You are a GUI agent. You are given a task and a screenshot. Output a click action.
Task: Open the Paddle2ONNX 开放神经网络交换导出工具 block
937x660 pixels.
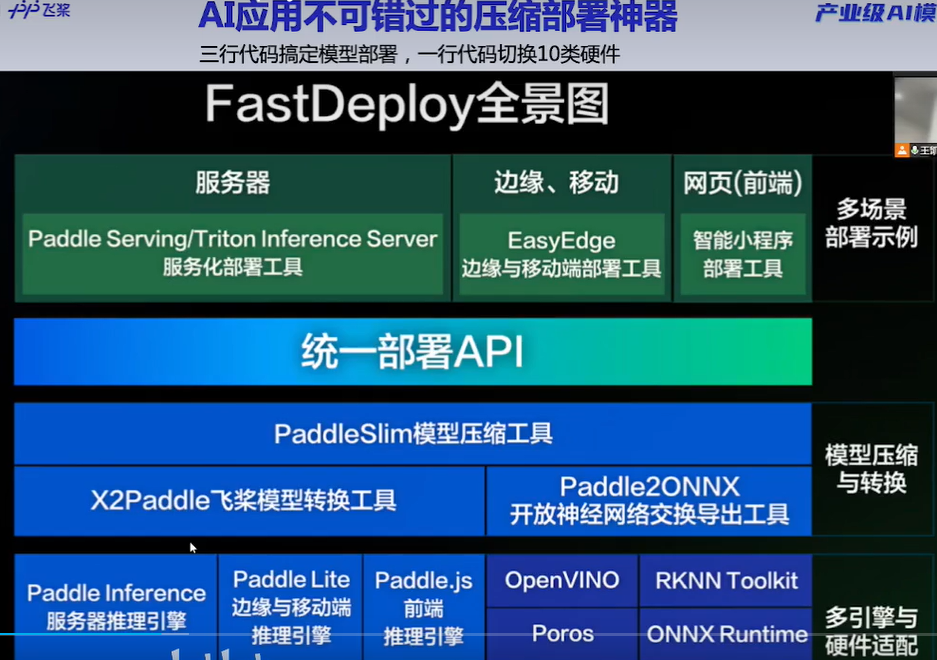pyautogui.click(x=651, y=498)
